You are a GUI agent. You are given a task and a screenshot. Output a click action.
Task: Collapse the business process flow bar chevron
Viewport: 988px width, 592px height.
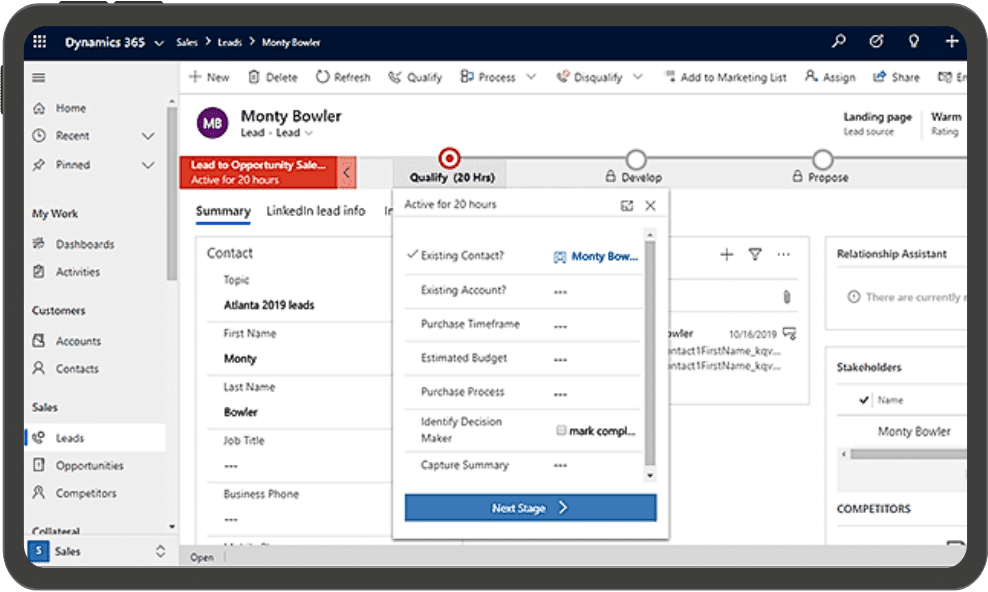[347, 172]
